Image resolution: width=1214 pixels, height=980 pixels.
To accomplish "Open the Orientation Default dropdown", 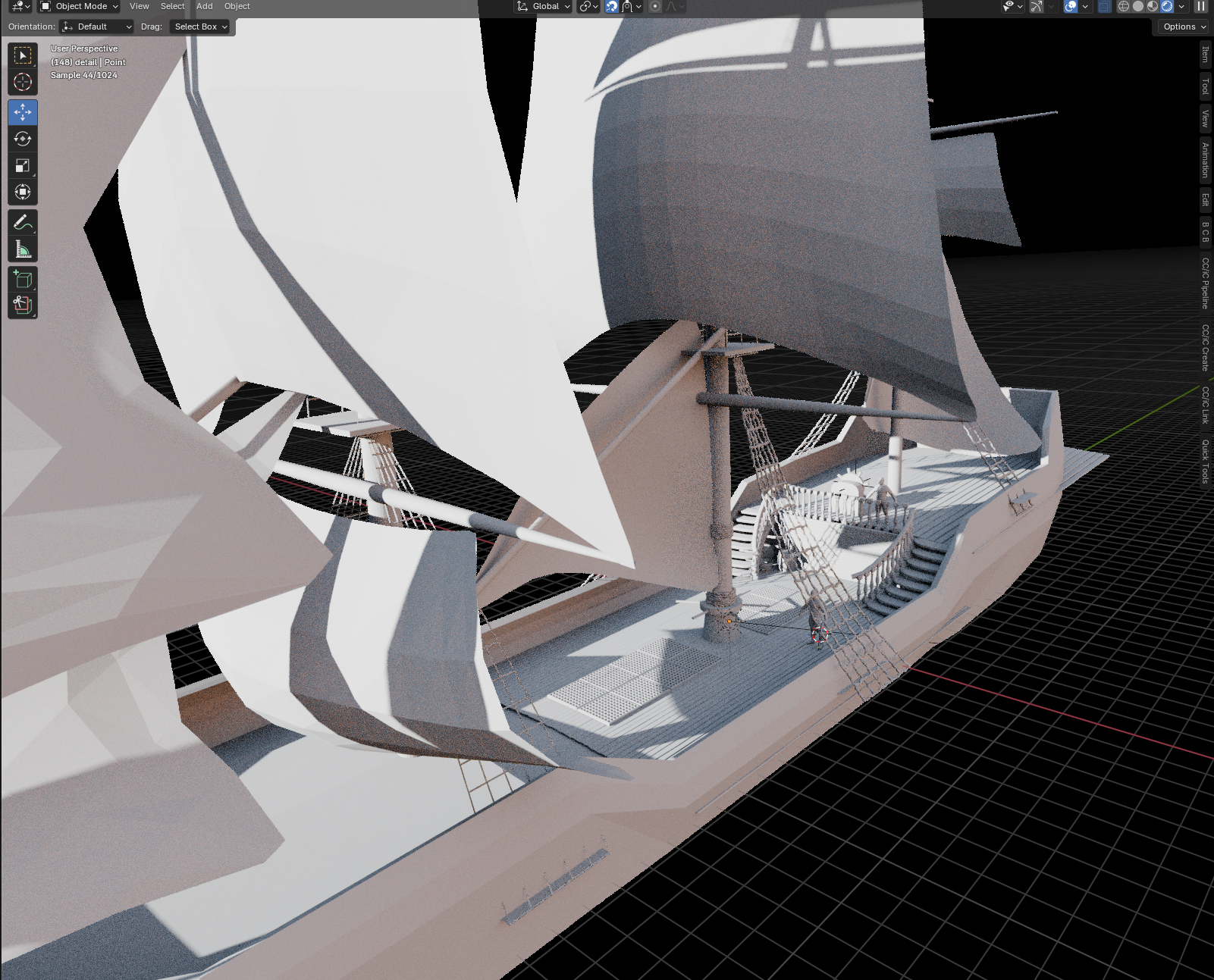I will [97, 27].
